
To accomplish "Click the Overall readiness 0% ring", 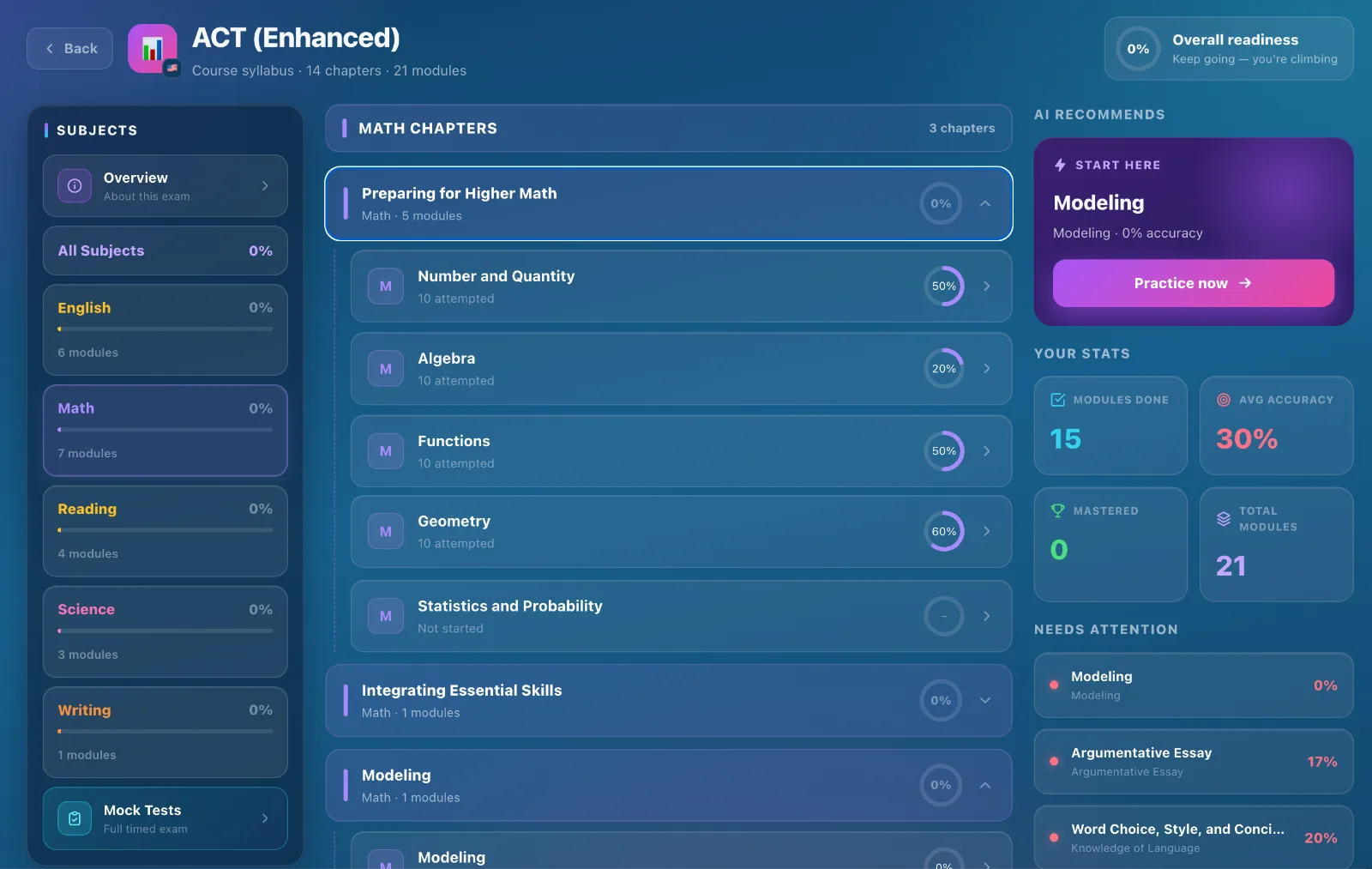I will (1138, 49).
